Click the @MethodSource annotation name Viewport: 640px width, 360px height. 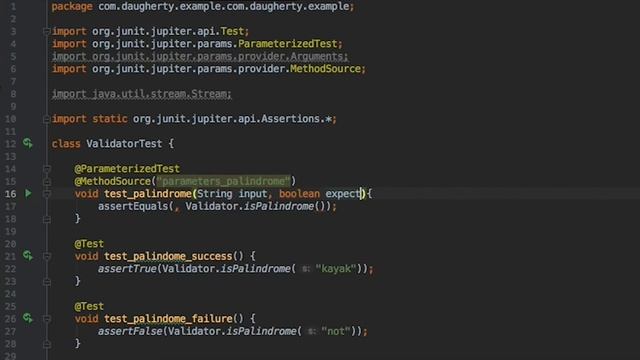coord(113,181)
